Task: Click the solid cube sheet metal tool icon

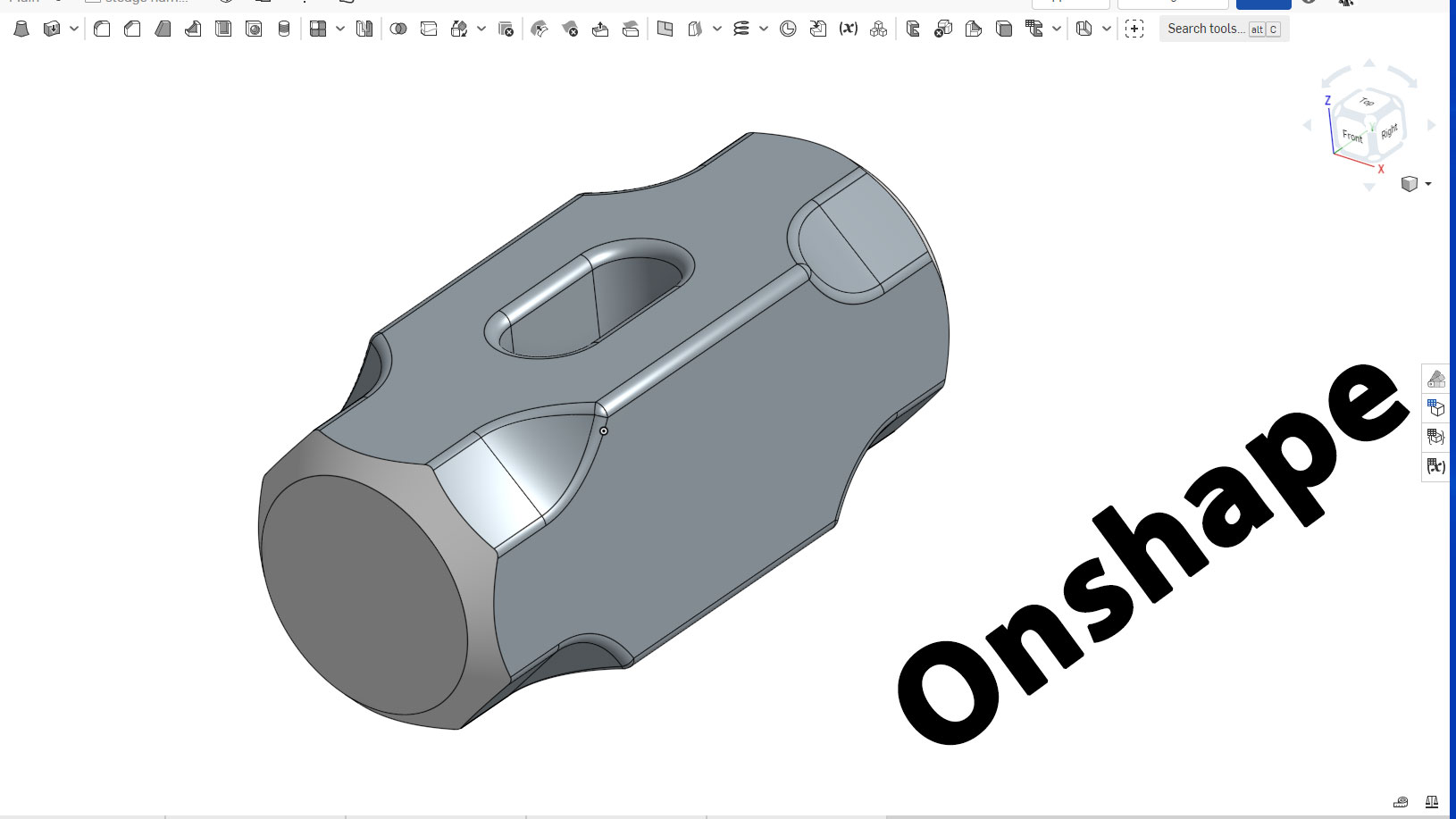Action: [1004, 29]
